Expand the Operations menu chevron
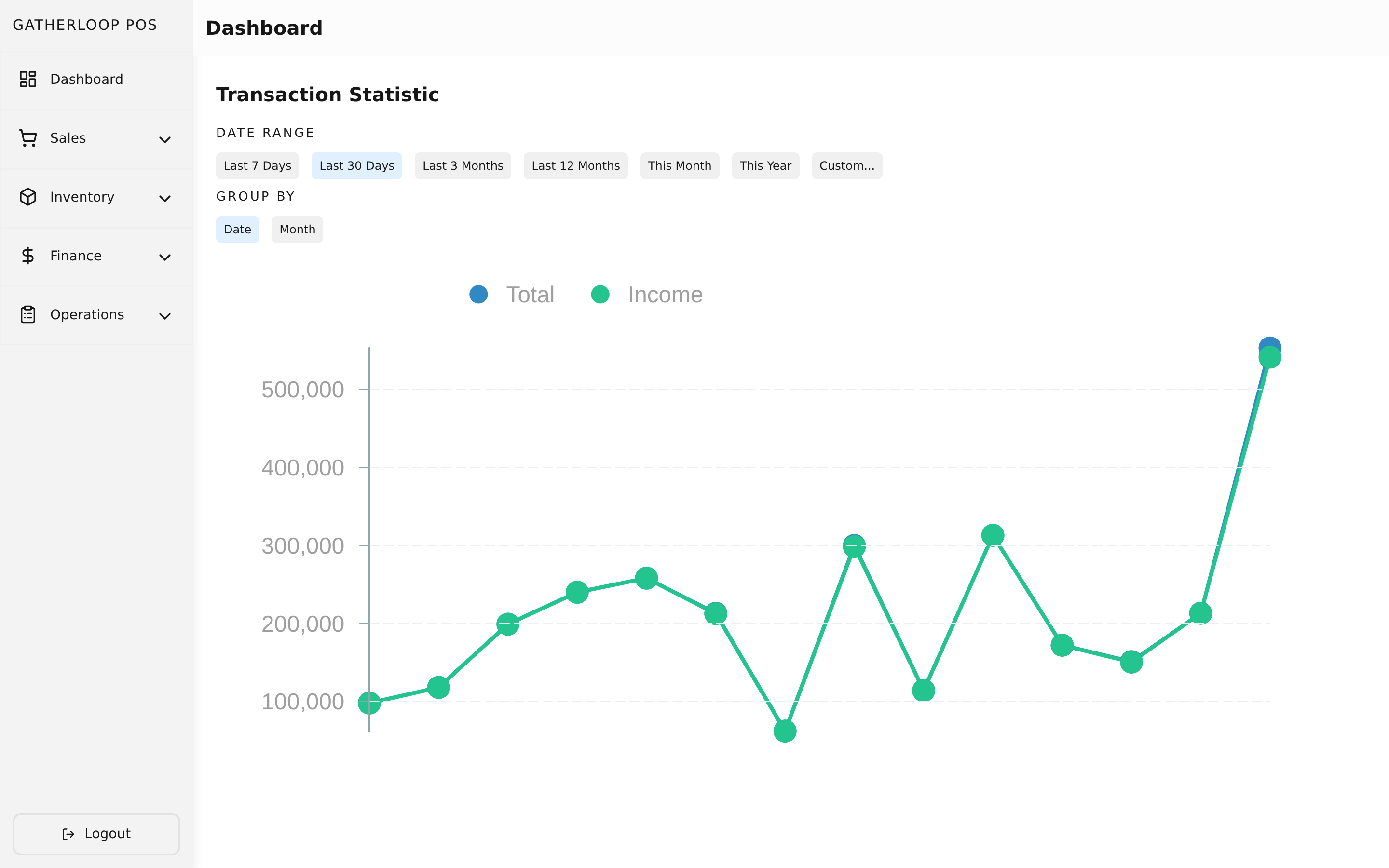Viewport: 1389px width, 868px height. coord(165,316)
